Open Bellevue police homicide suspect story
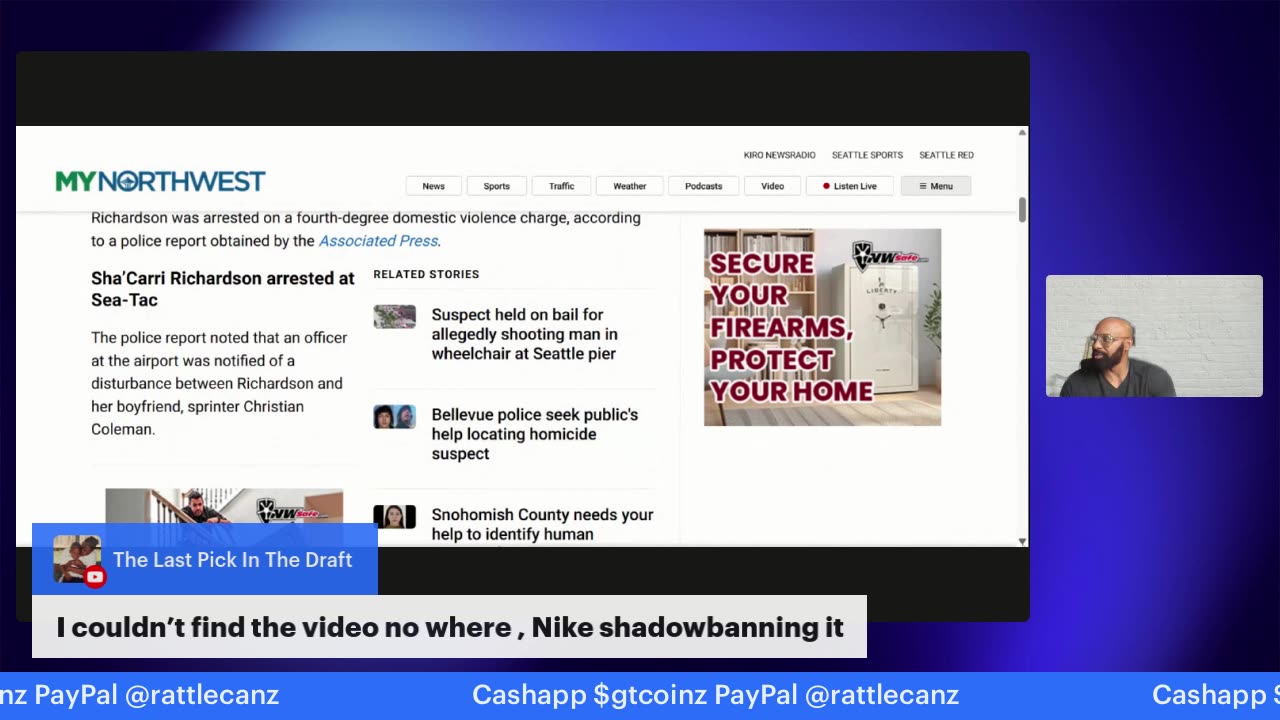This screenshot has height=720, width=1280. point(535,434)
